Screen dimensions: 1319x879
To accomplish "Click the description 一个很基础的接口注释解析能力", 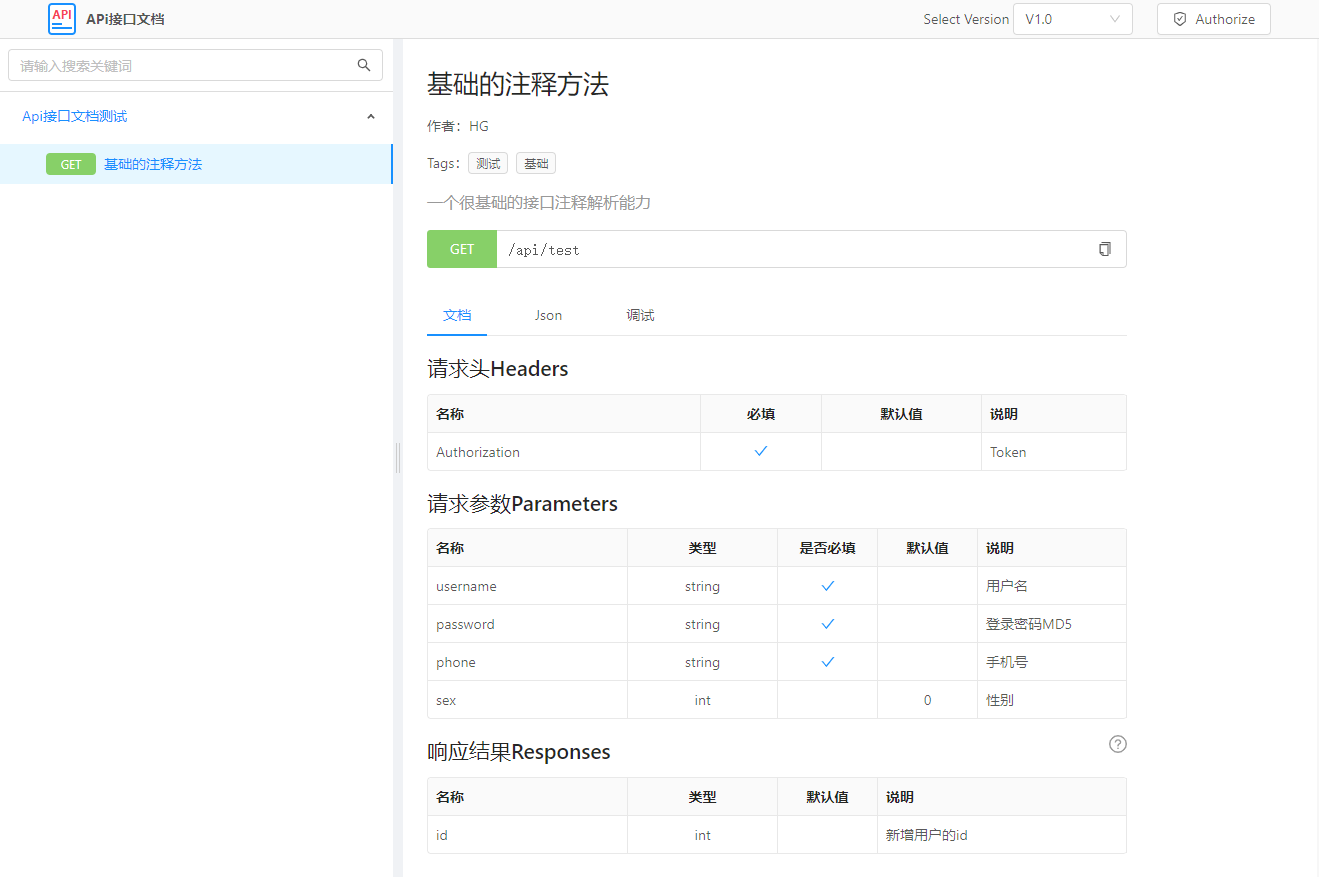I will coord(539,203).
